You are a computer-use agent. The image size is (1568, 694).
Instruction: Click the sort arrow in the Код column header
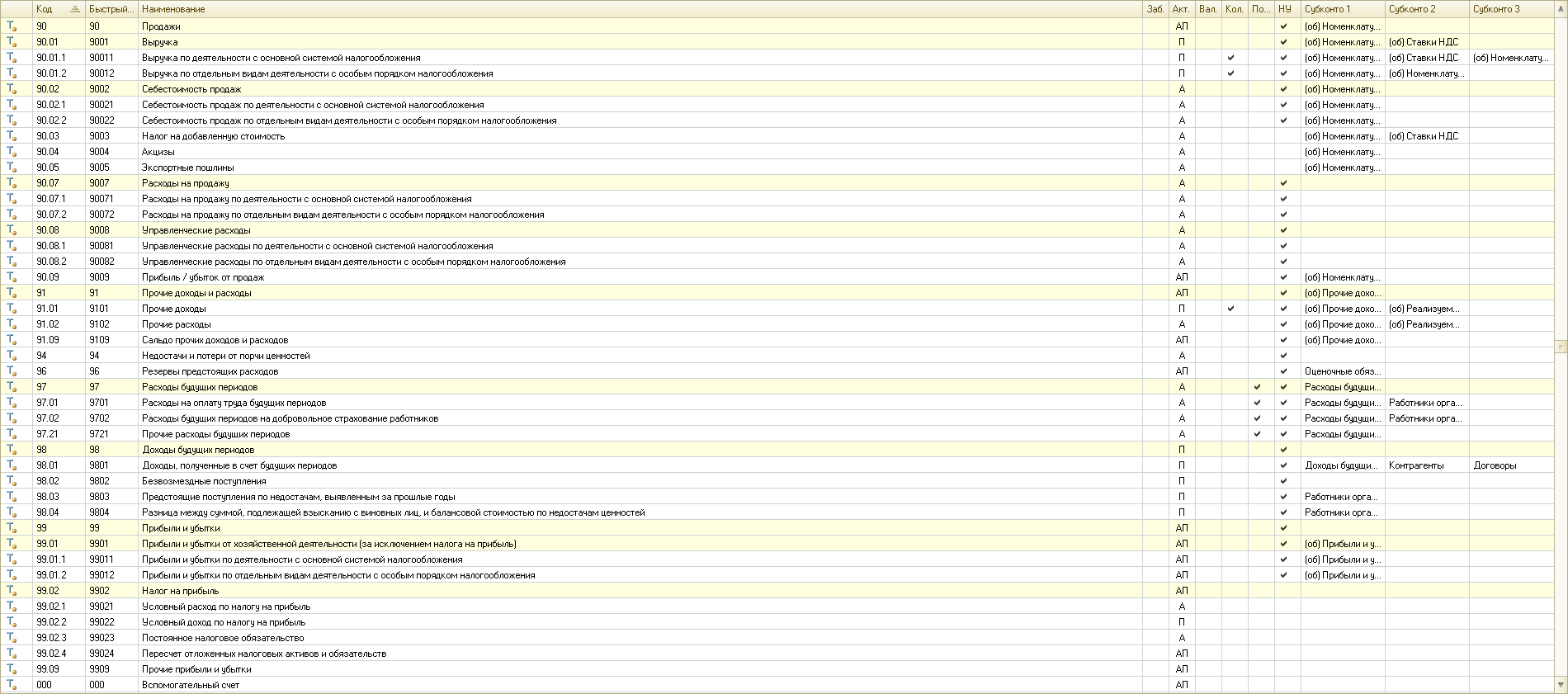pyautogui.click(x=75, y=9)
